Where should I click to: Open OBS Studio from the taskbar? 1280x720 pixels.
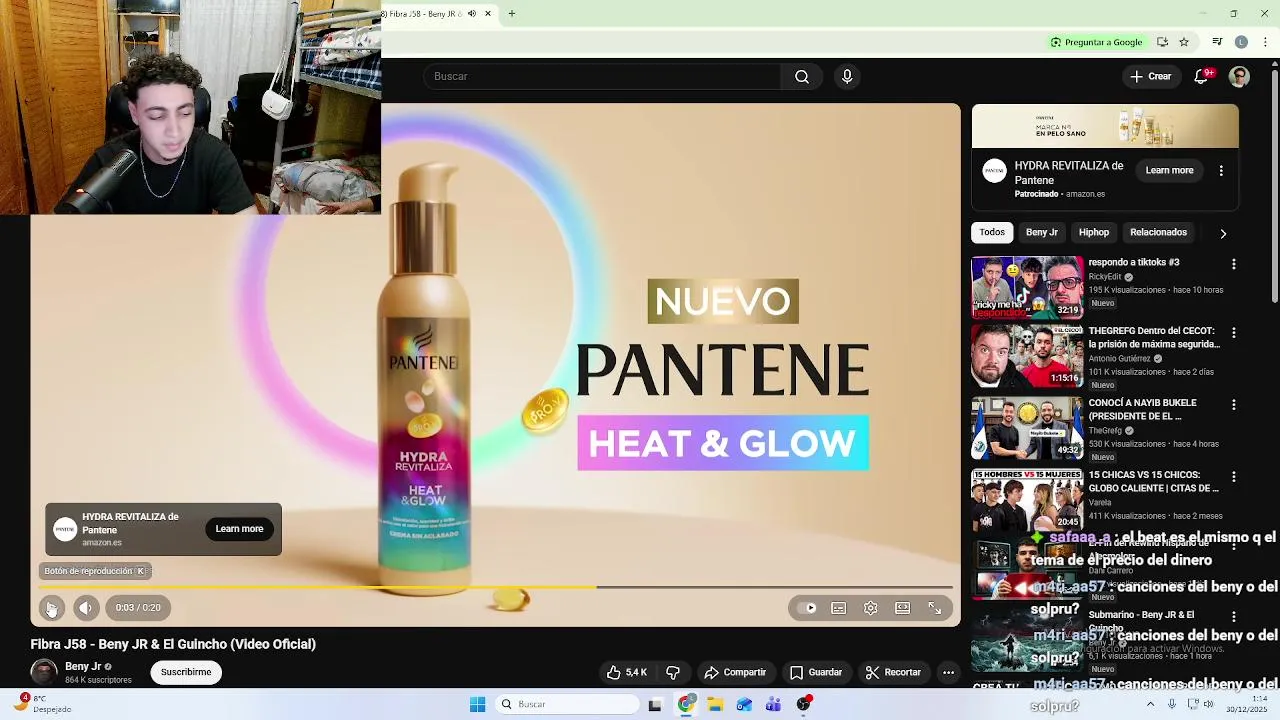(803, 705)
